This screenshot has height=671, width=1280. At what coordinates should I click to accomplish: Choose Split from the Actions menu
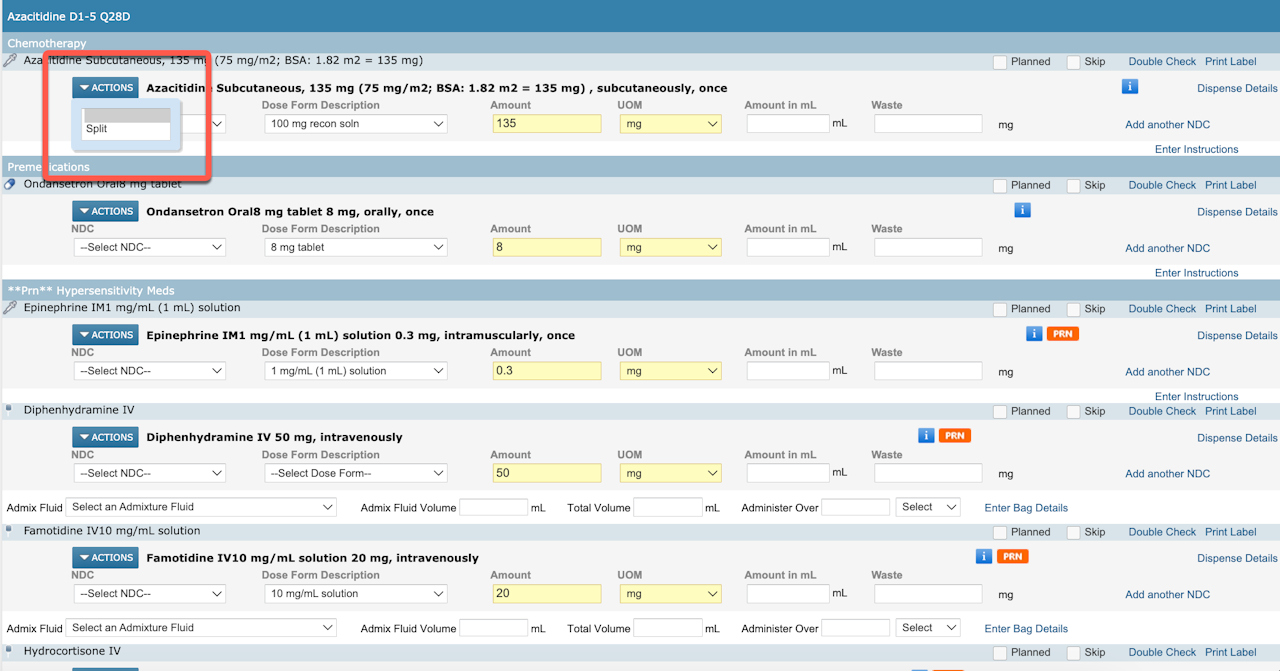point(97,129)
